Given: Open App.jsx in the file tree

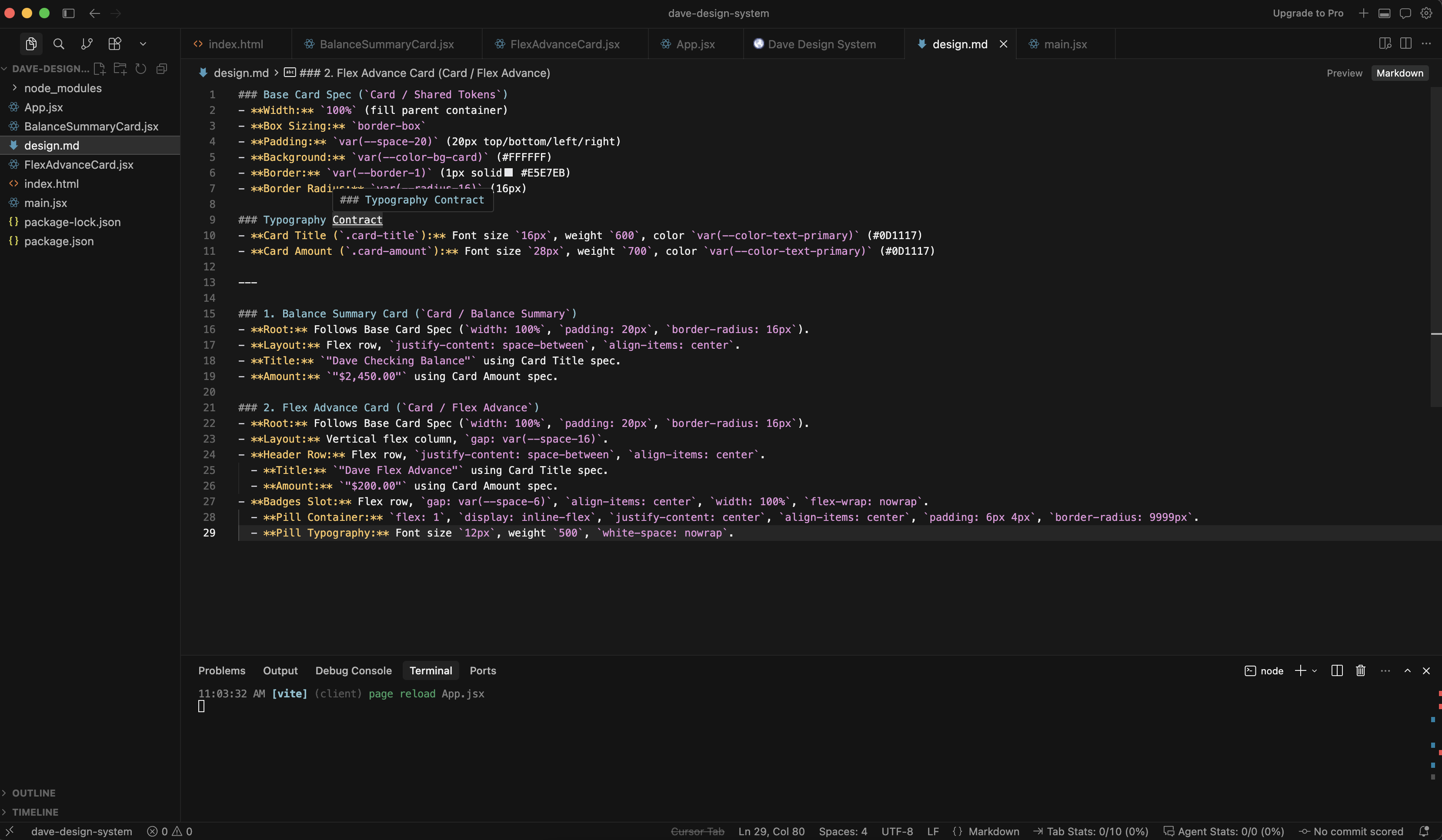Looking at the screenshot, I should [43, 107].
